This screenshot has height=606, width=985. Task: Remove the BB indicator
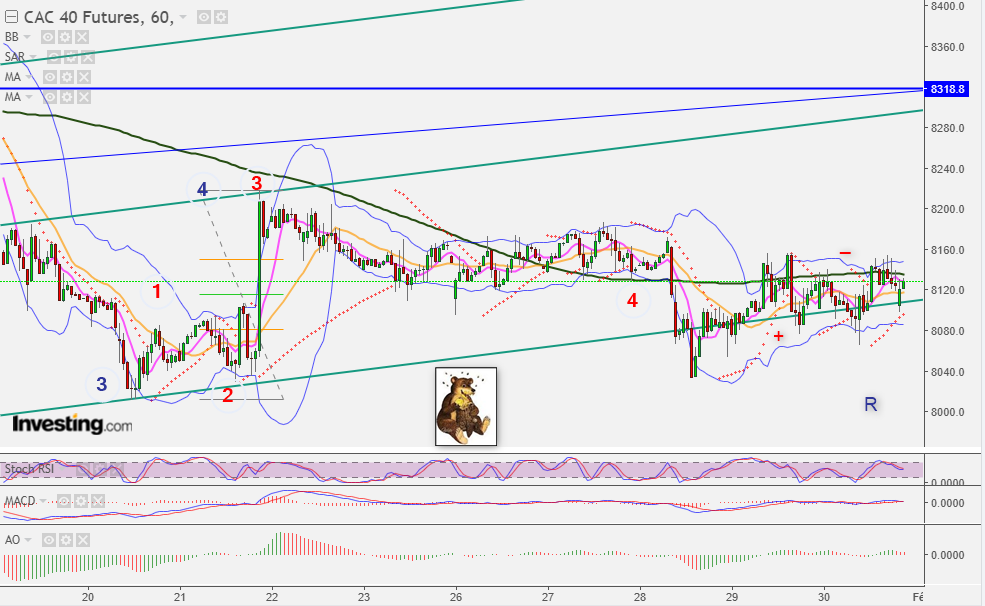[x=82, y=37]
